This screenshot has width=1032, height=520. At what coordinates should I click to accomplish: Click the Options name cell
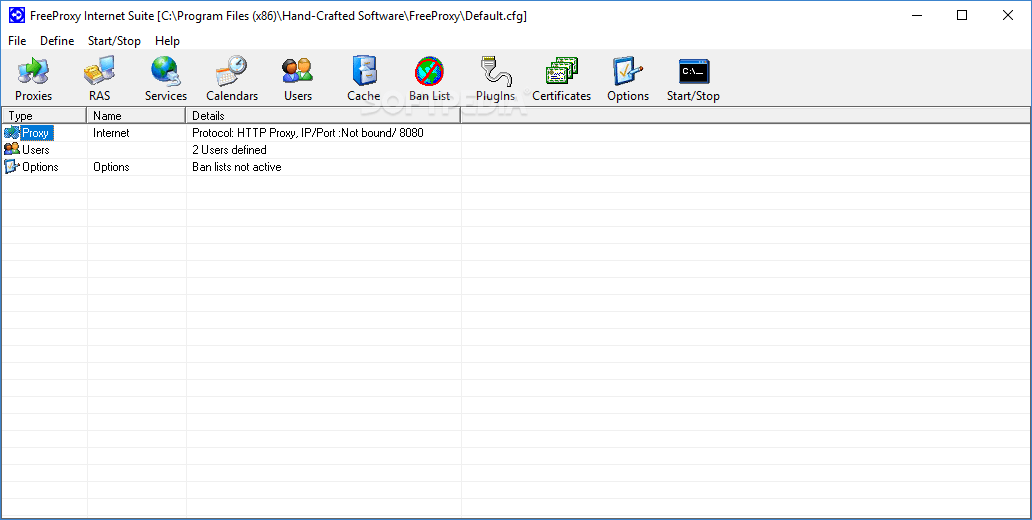111,167
